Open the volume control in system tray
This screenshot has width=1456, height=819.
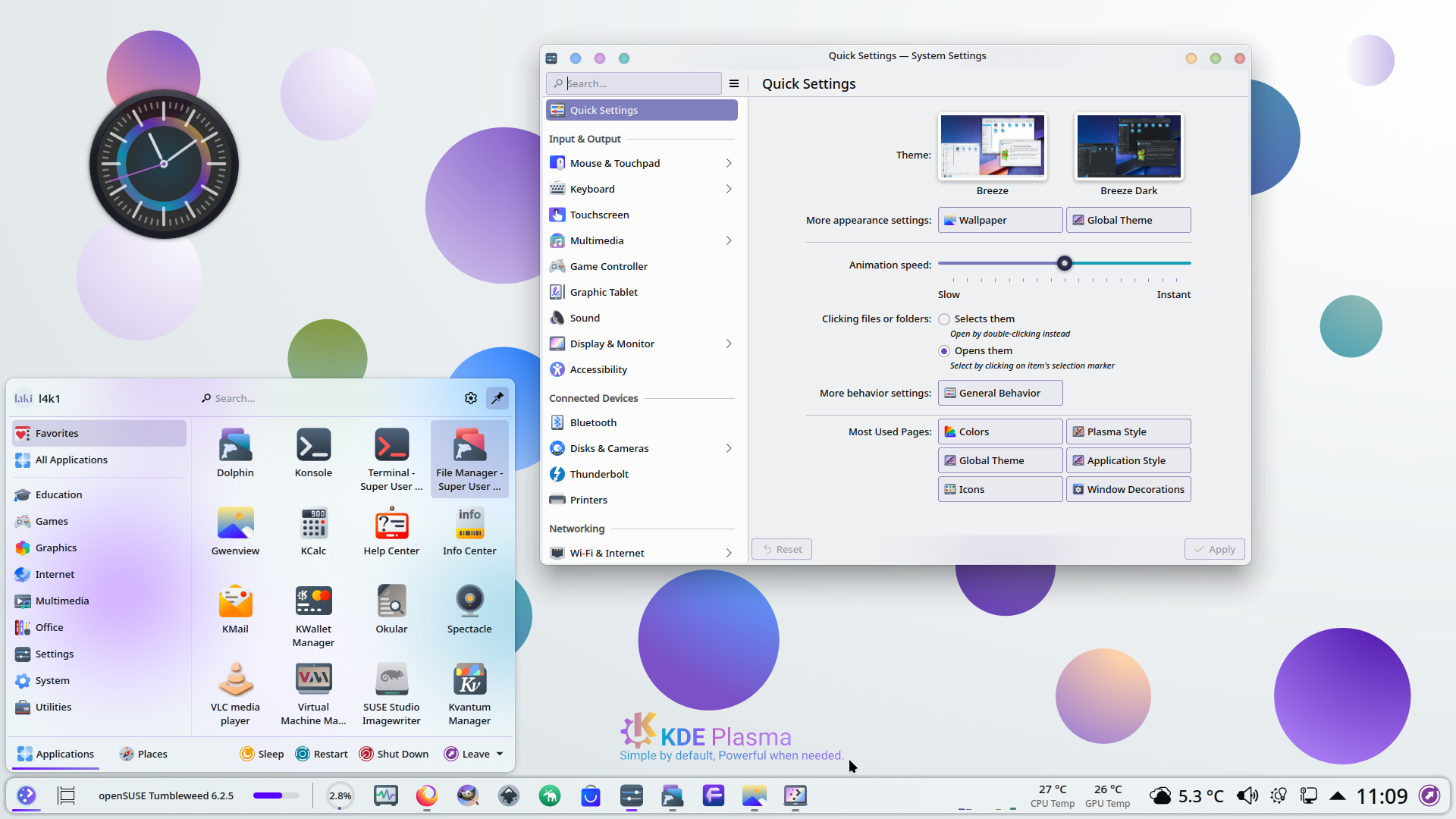tap(1247, 795)
